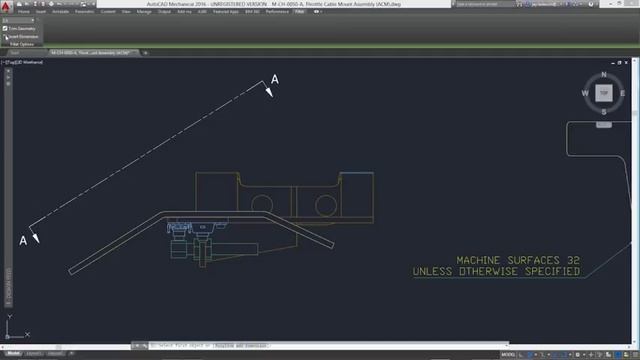The width and height of the screenshot is (640, 360).
Task: Click the MODEL space status bar button
Action: [508, 355]
